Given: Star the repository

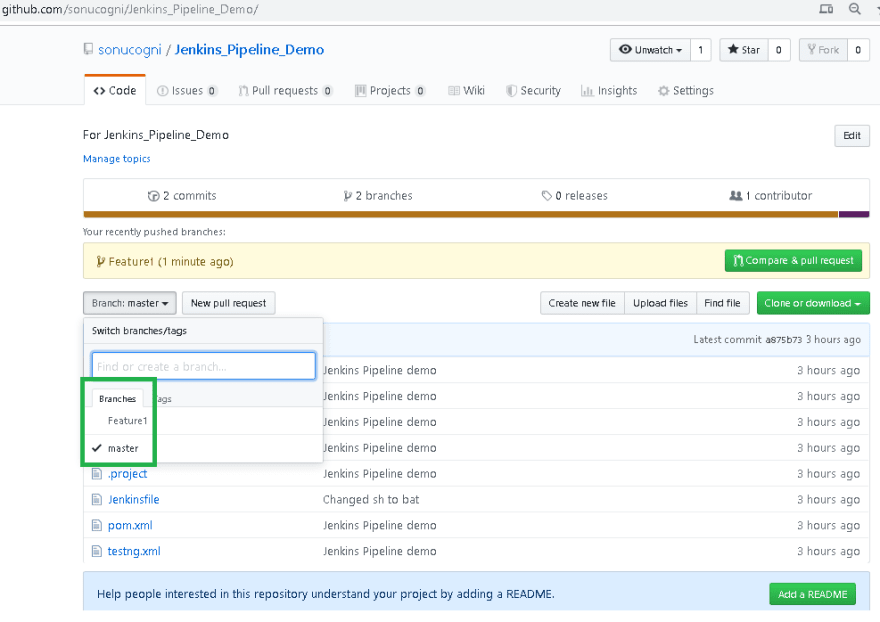Looking at the screenshot, I should pos(744,50).
